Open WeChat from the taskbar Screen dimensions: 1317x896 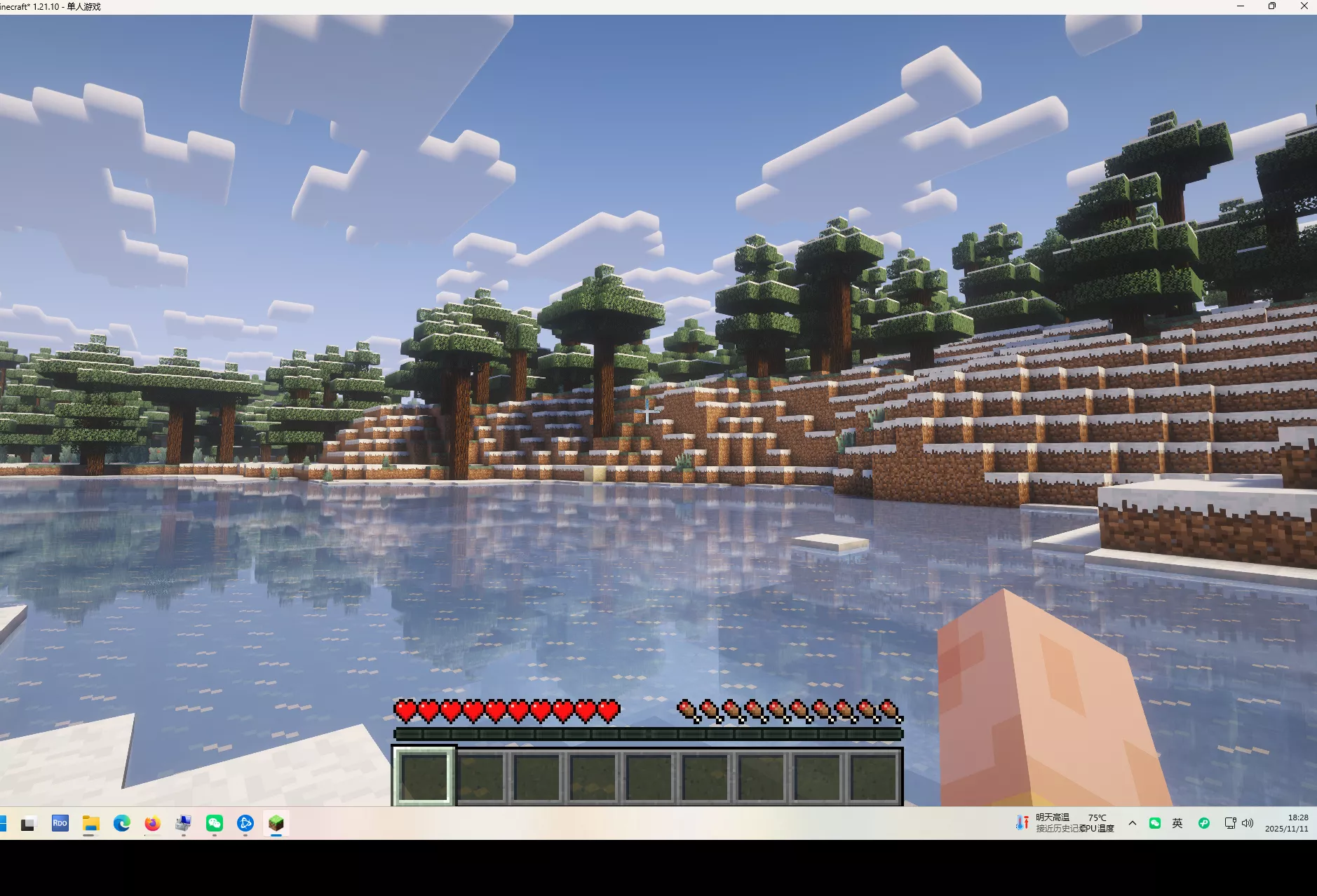(215, 823)
